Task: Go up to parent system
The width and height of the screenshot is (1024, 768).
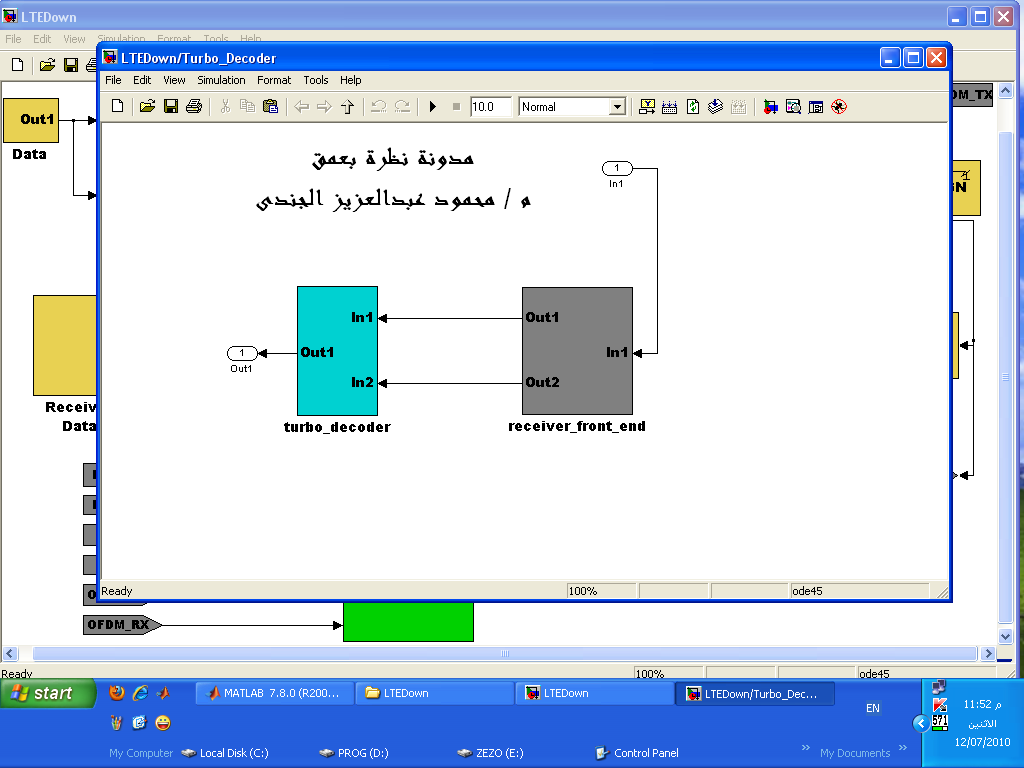Action: click(347, 106)
